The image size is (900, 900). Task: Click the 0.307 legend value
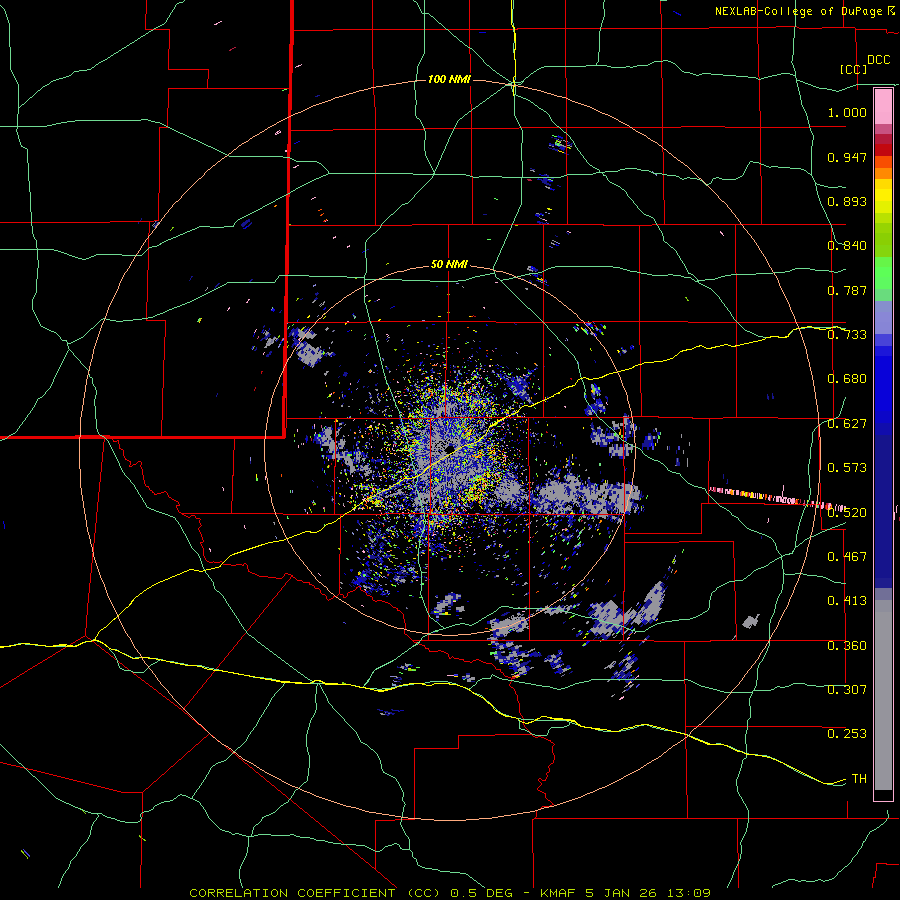(847, 690)
